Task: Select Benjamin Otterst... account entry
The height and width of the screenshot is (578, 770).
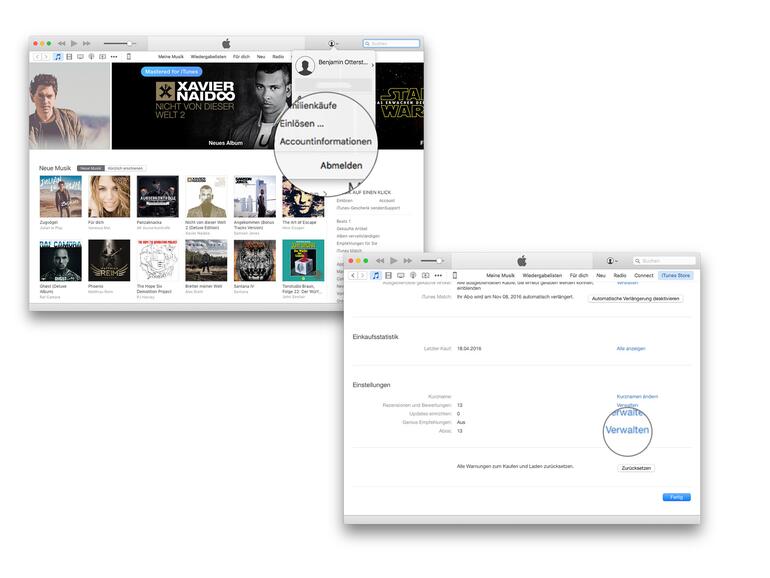Action: point(334,64)
